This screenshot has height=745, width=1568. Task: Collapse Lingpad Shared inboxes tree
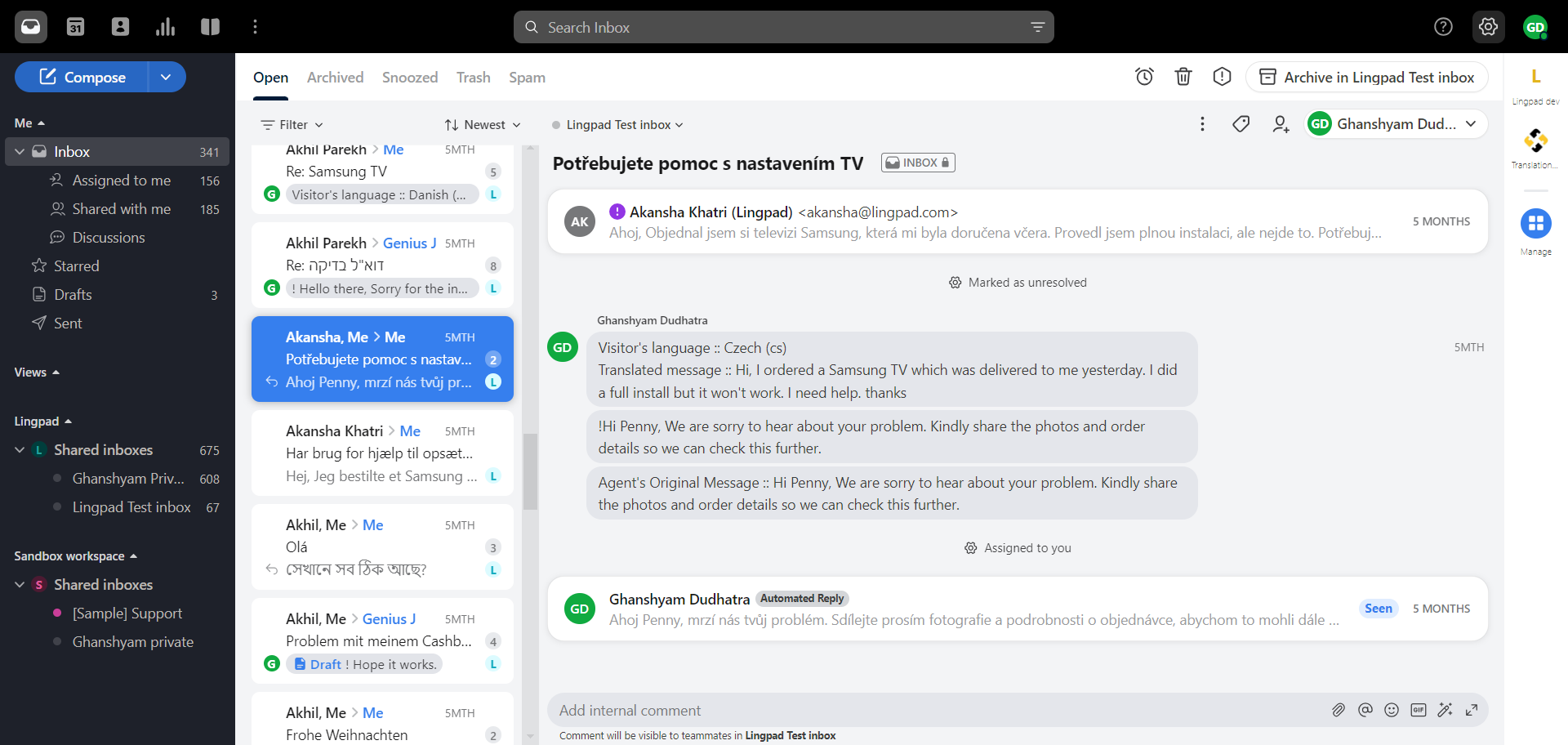(x=20, y=450)
